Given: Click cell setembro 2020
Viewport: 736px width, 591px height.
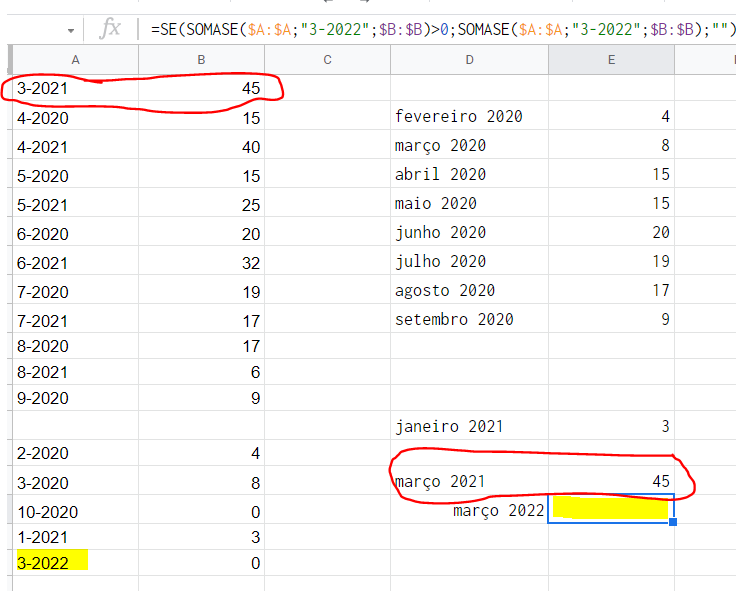Looking at the screenshot, I should coord(469,319).
